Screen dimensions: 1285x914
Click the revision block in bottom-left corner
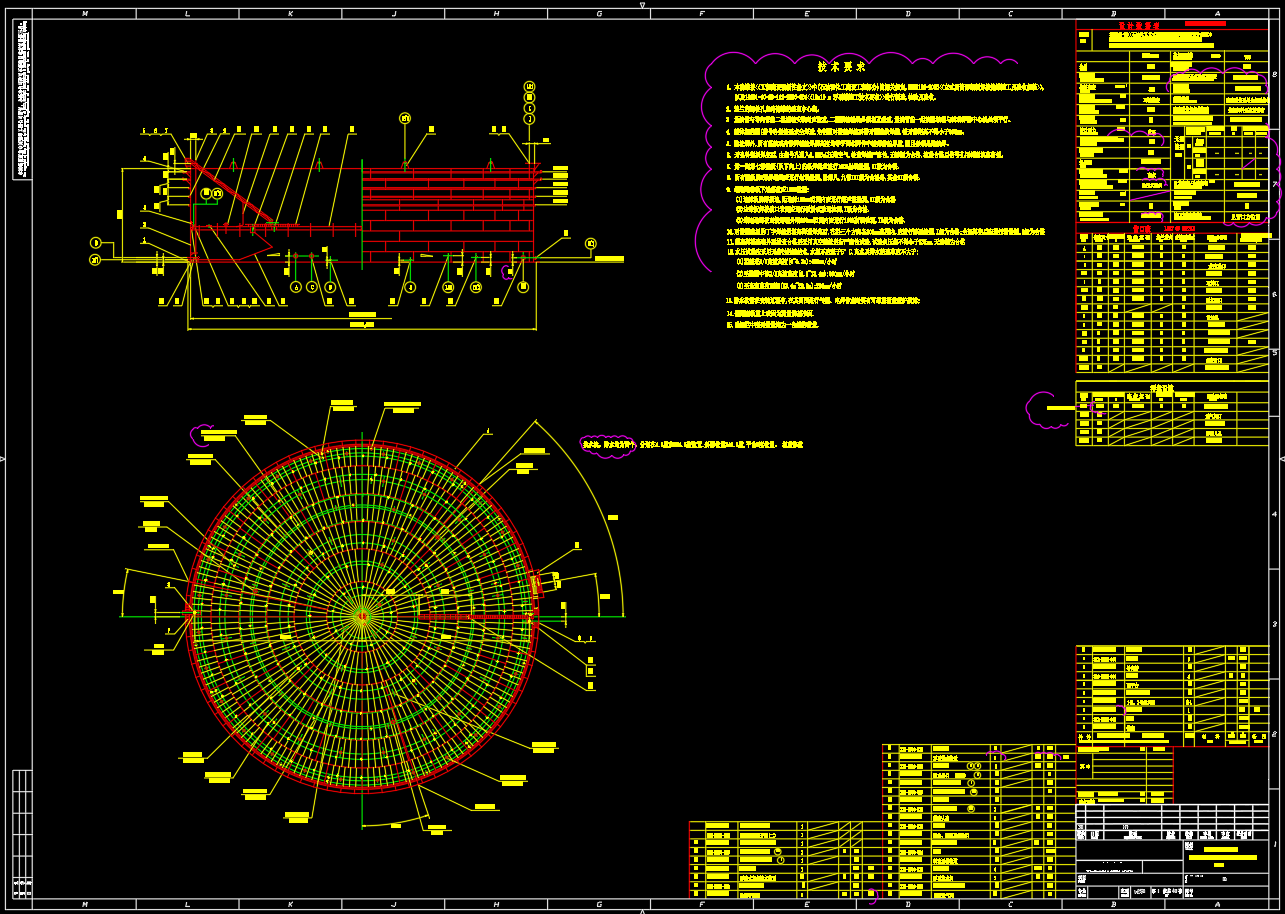(x=22, y=832)
